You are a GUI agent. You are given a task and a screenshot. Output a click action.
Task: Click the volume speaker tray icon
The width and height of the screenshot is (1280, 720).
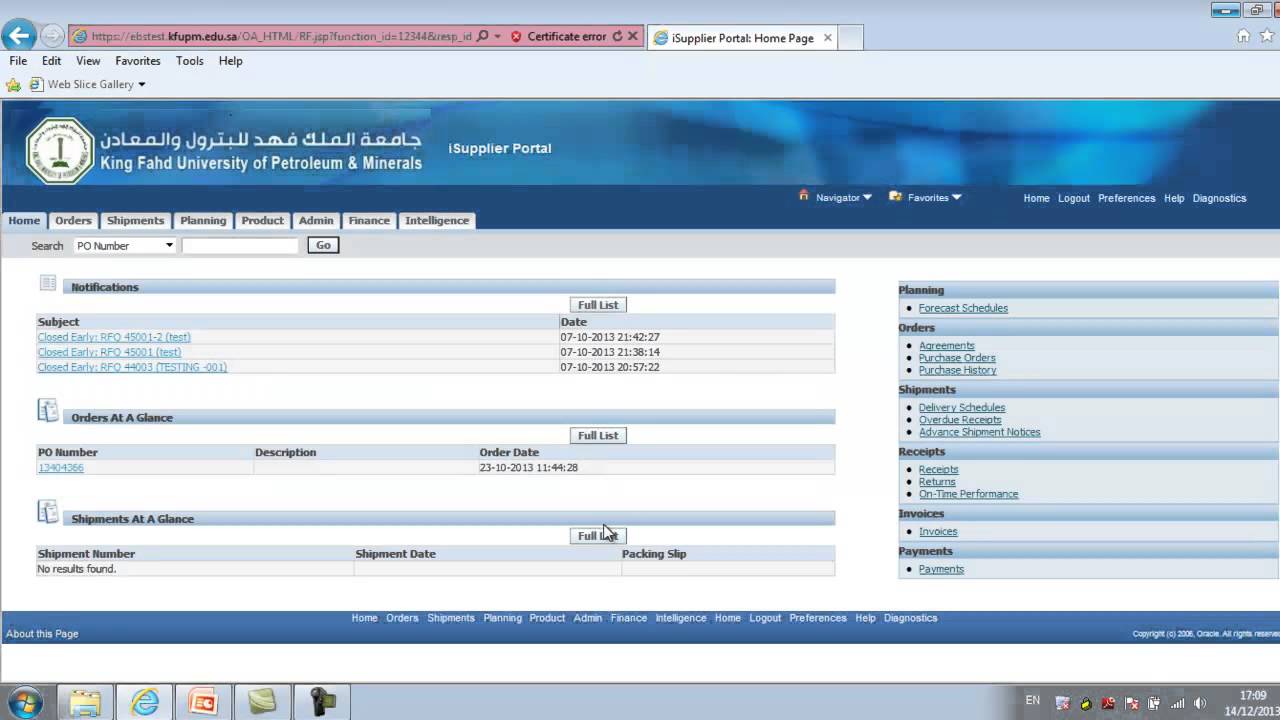click(x=1200, y=703)
